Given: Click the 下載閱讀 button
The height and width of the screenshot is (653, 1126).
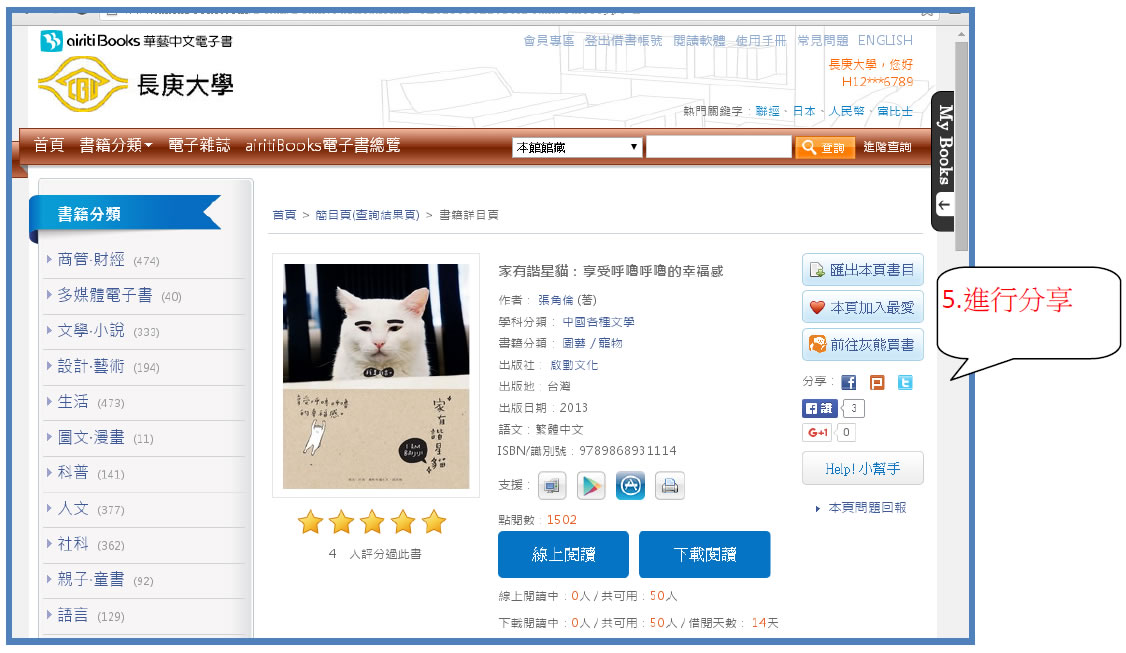Looking at the screenshot, I should click(x=704, y=555).
